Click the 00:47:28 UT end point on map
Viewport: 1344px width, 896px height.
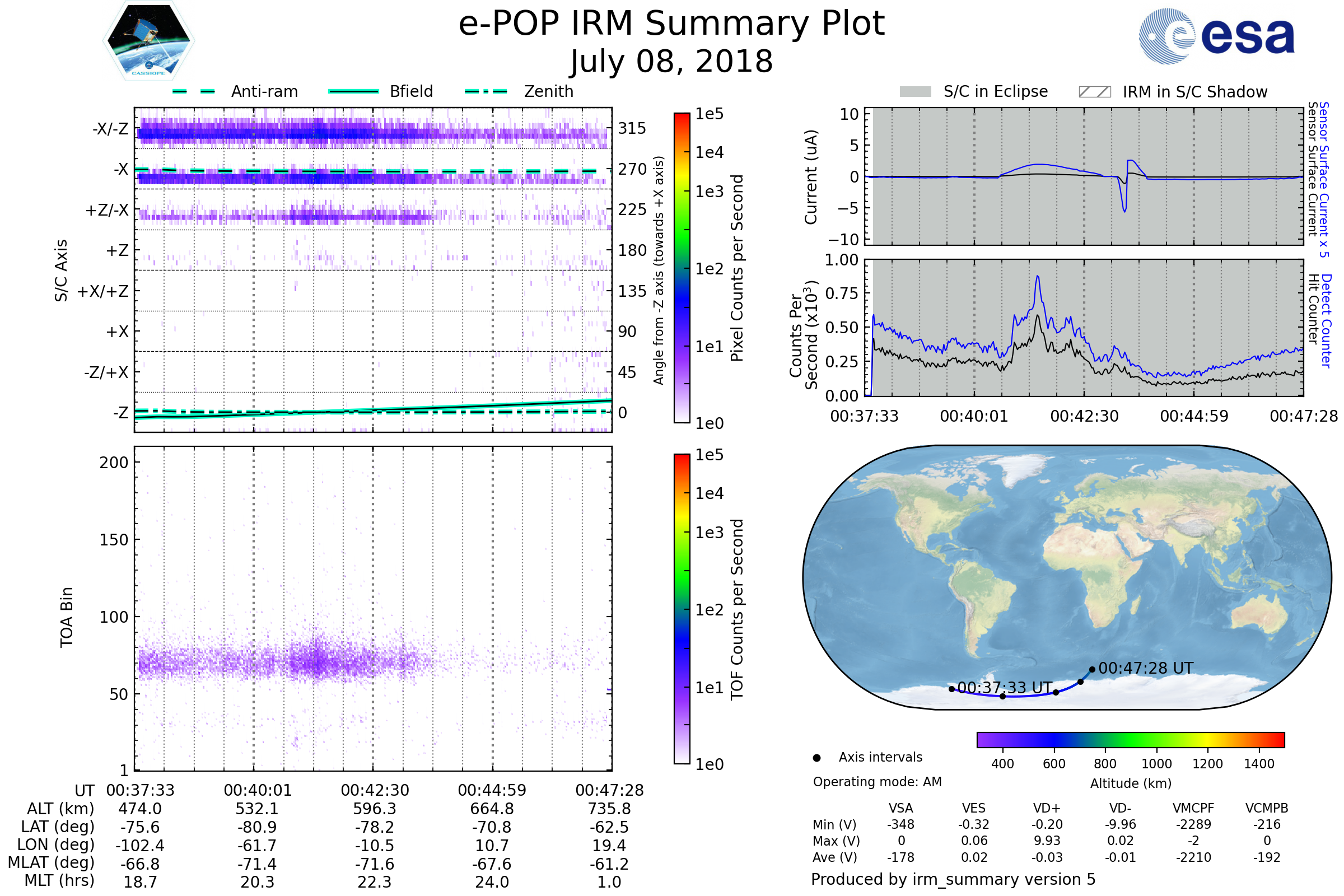(x=1092, y=669)
